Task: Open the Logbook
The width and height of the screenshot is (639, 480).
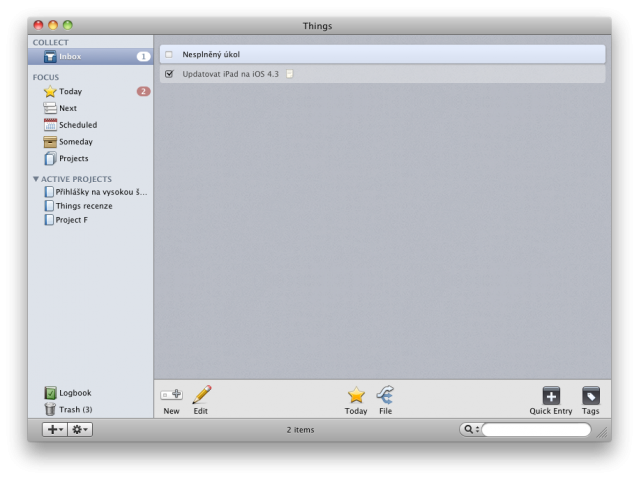Action: pos(90,393)
